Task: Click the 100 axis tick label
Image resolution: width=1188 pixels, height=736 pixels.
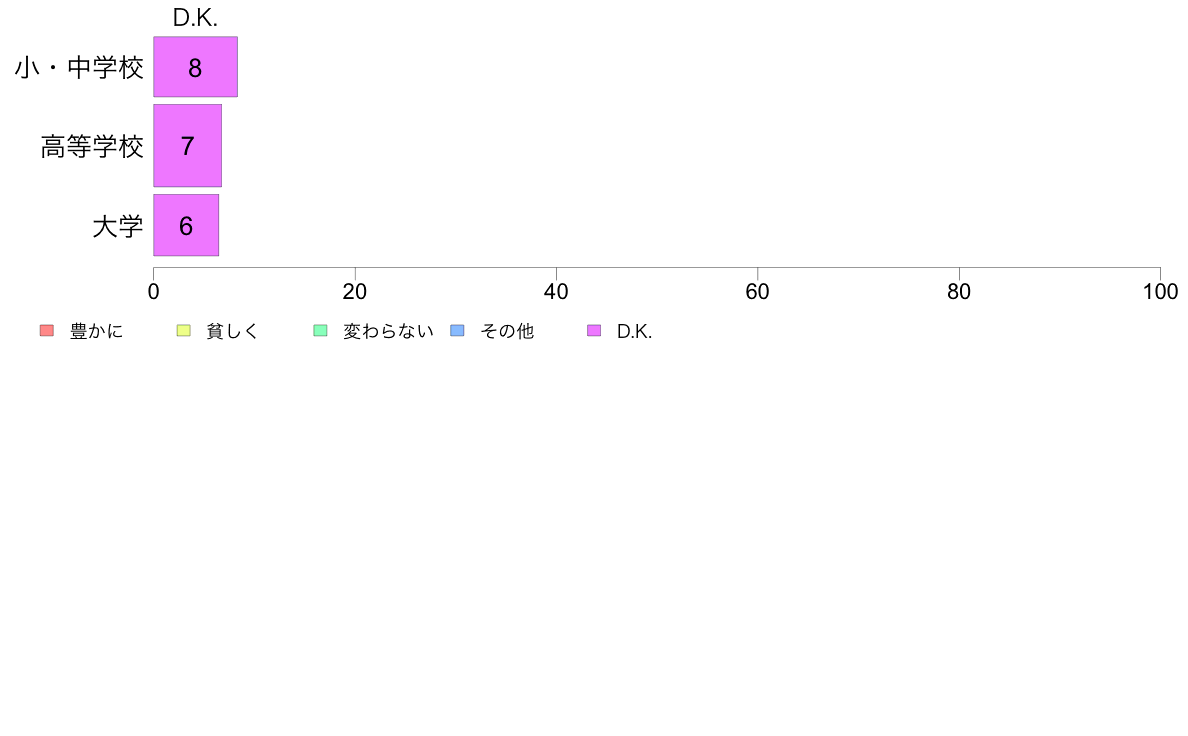Action: click(x=1160, y=292)
